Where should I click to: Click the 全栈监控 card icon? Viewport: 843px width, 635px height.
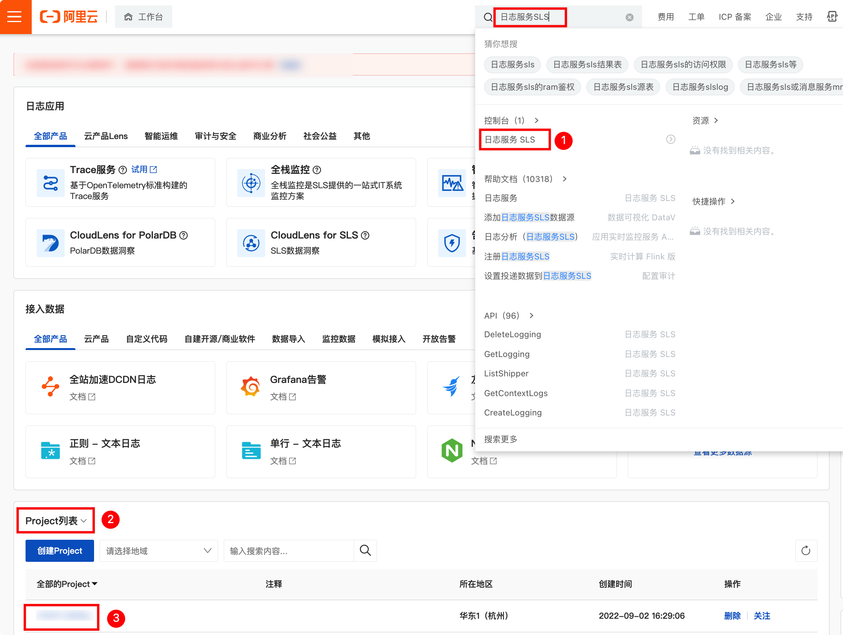(251, 183)
